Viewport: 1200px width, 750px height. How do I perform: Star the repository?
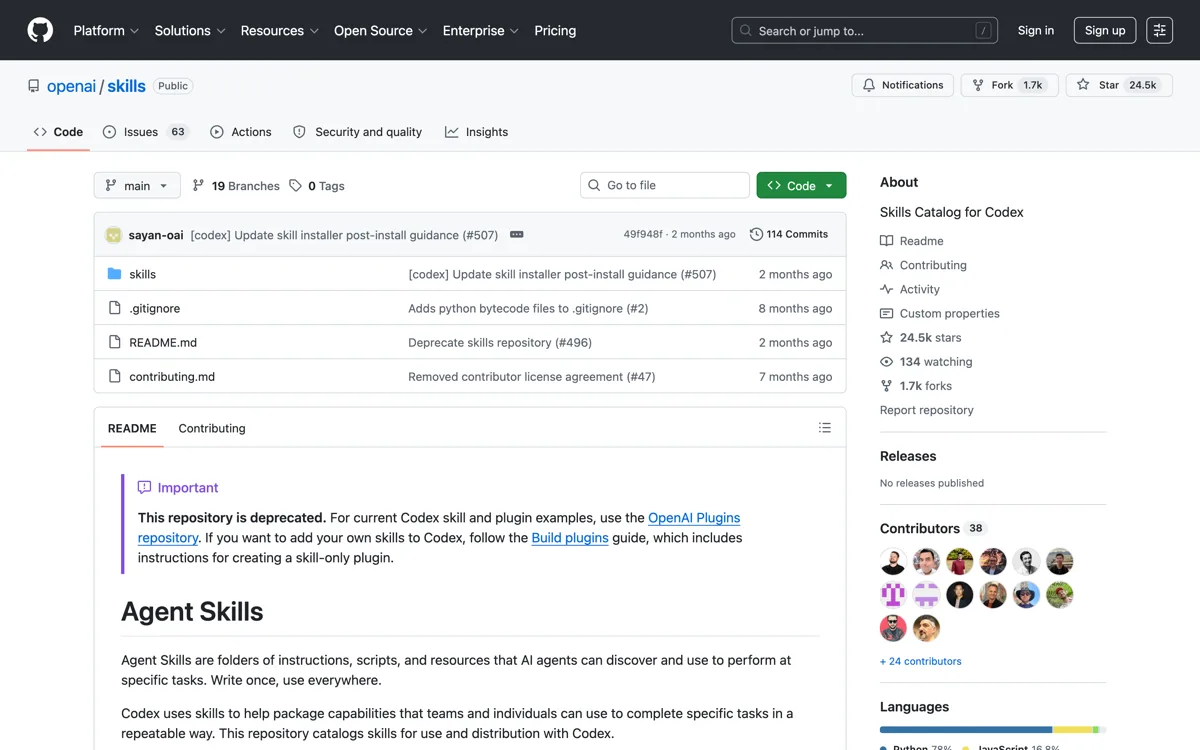click(x=1118, y=85)
